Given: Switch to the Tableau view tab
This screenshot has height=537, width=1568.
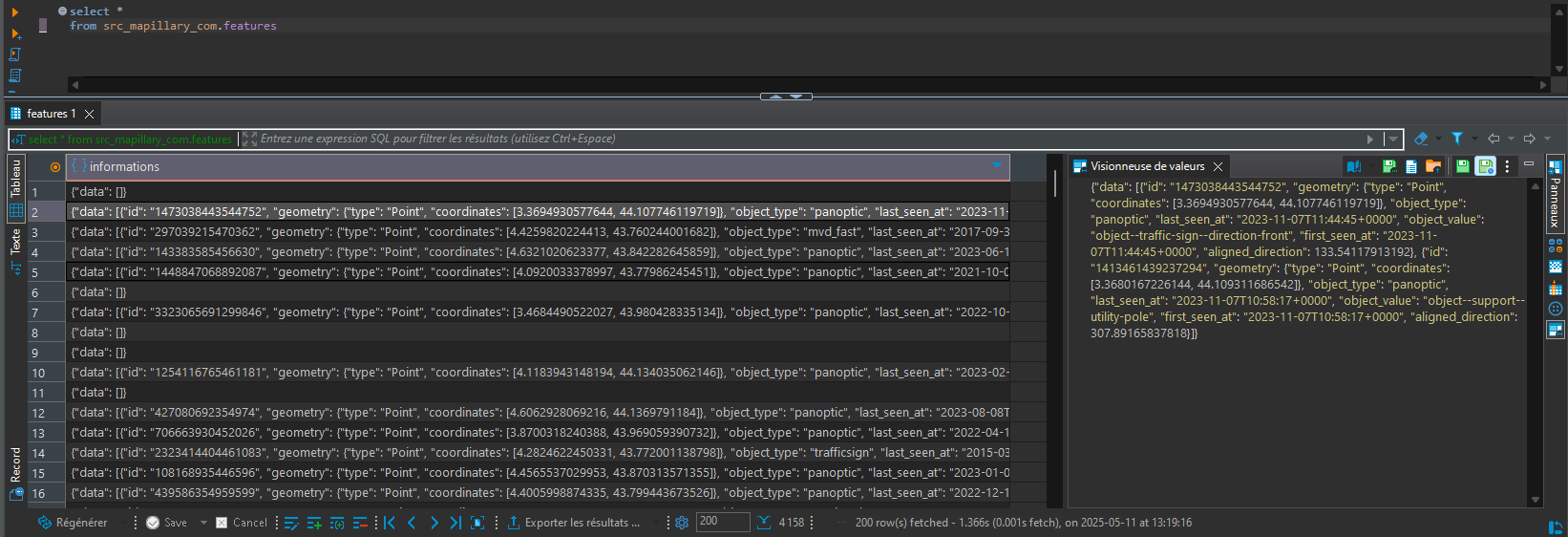Looking at the screenshot, I should (16, 186).
